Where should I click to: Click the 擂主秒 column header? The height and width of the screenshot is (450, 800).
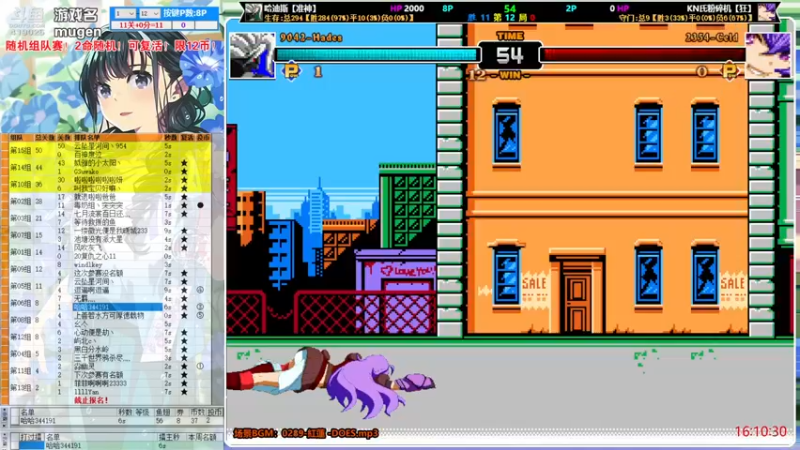coord(169,437)
